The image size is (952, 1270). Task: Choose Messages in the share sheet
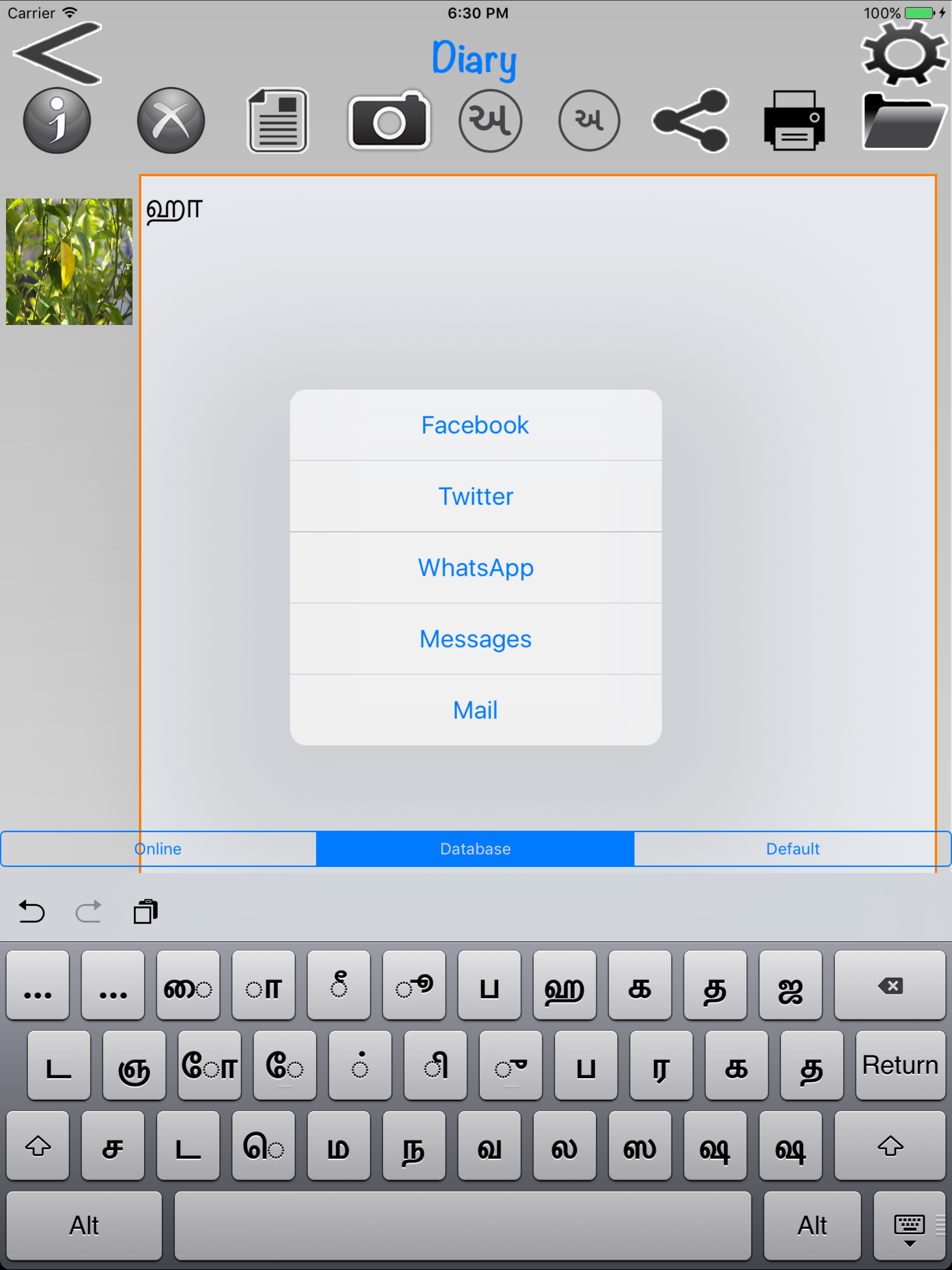click(476, 639)
